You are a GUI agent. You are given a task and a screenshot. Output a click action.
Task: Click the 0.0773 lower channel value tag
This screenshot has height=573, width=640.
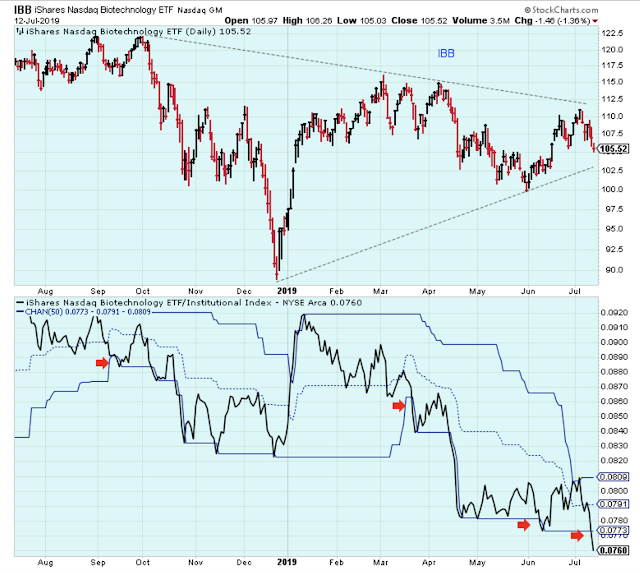click(613, 530)
